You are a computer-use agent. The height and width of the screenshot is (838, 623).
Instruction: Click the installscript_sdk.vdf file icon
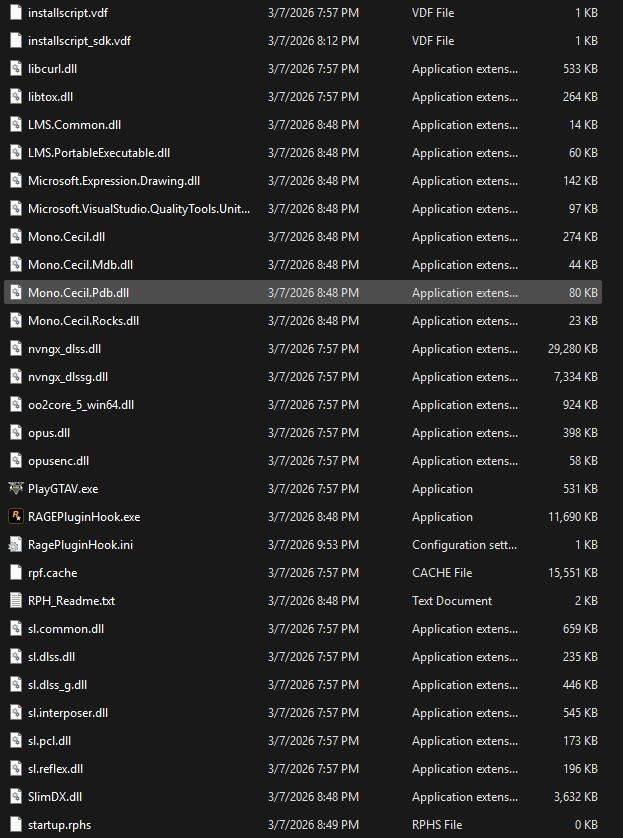[16, 41]
